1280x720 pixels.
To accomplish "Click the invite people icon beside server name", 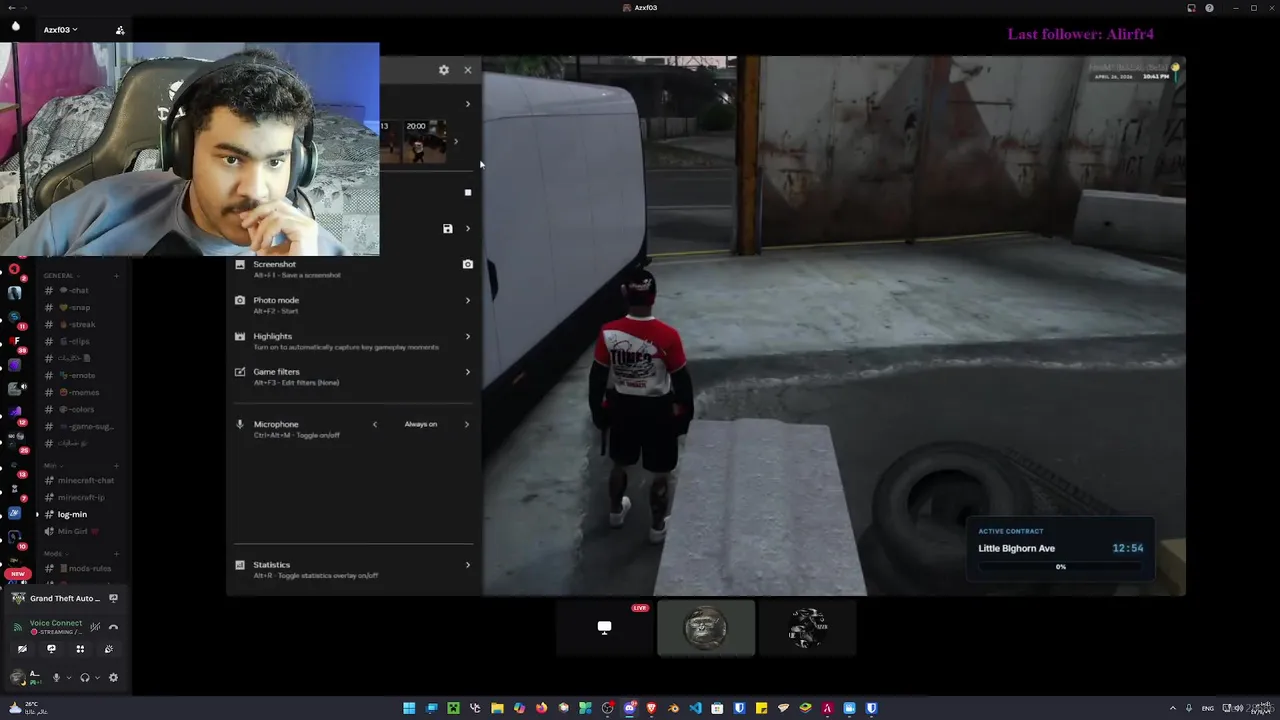I will [x=120, y=30].
